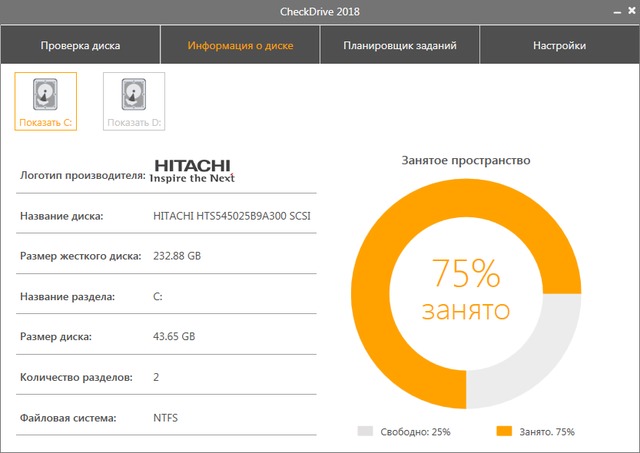The height and width of the screenshot is (453, 640).
Task: Open the Проверка диска tab
Action: click(x=80, y=46)
